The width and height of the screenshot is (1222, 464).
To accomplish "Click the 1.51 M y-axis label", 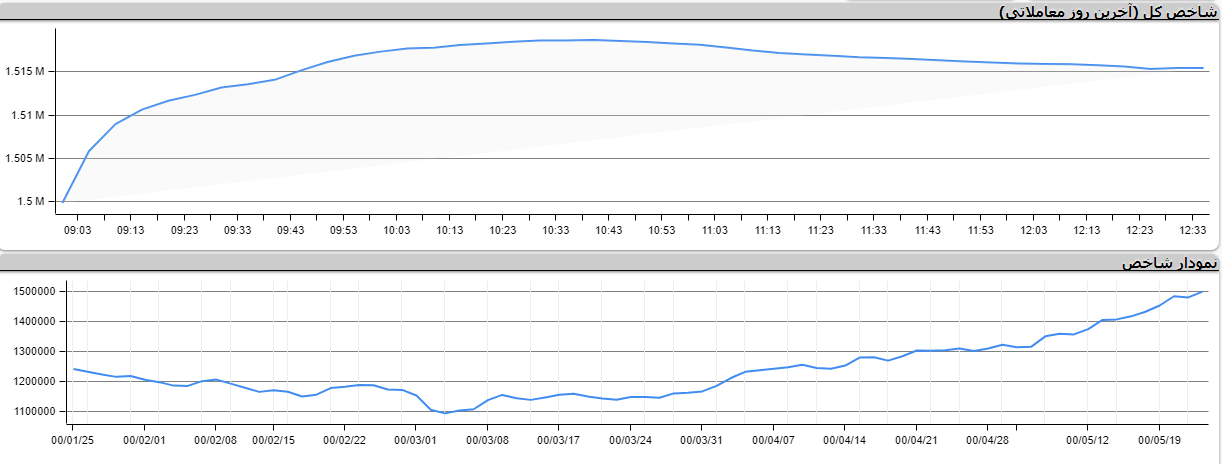I will point(28,115).
